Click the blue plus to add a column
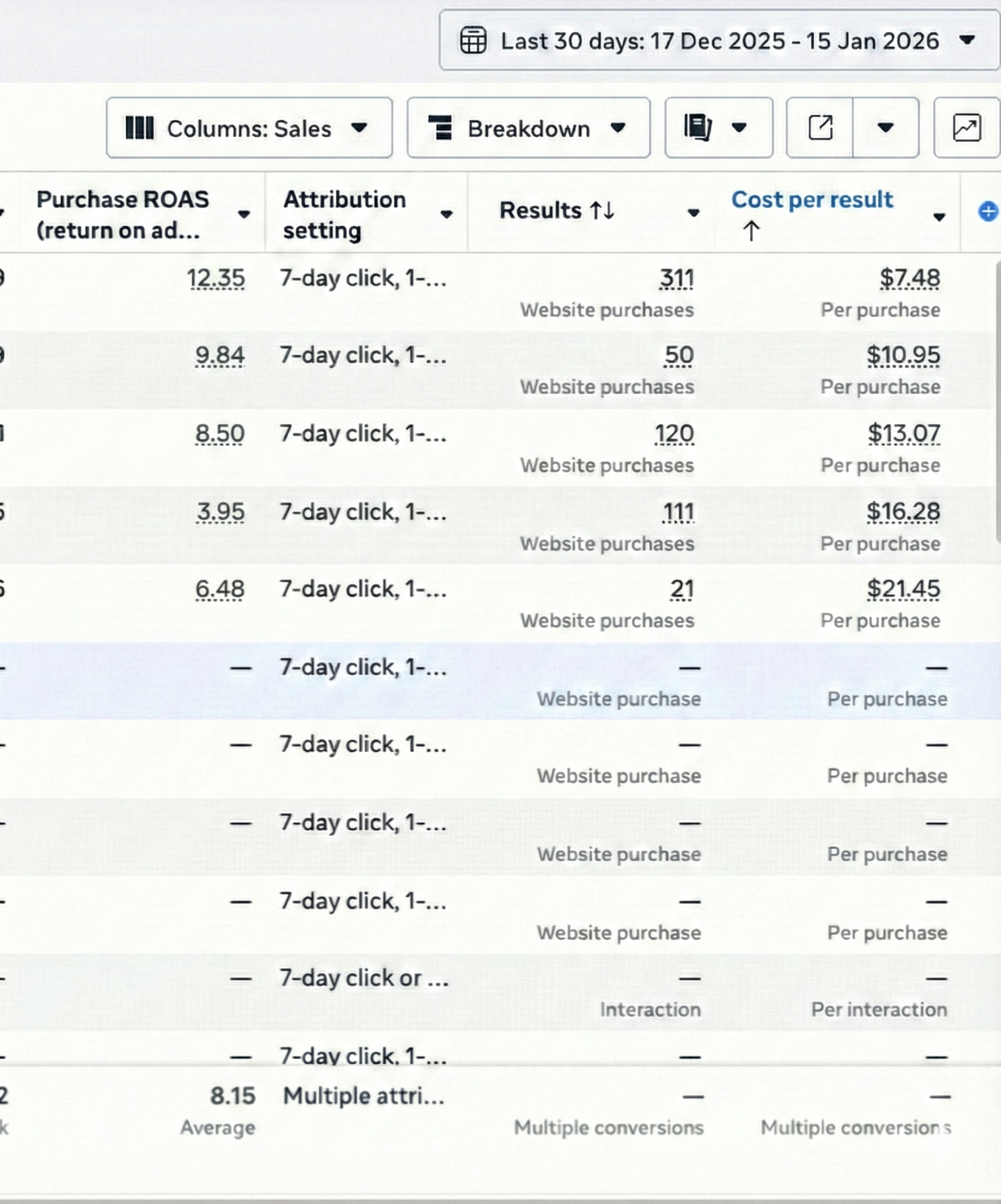The height and width of the screenshot is (1204, 1001). pos(988,212)
